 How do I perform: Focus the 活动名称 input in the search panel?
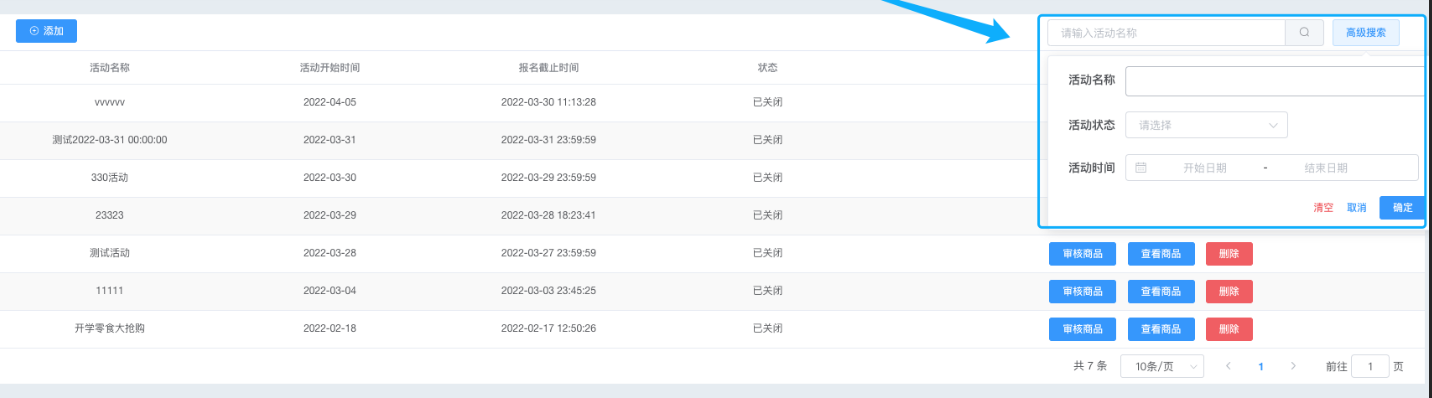click(1275, 80)
